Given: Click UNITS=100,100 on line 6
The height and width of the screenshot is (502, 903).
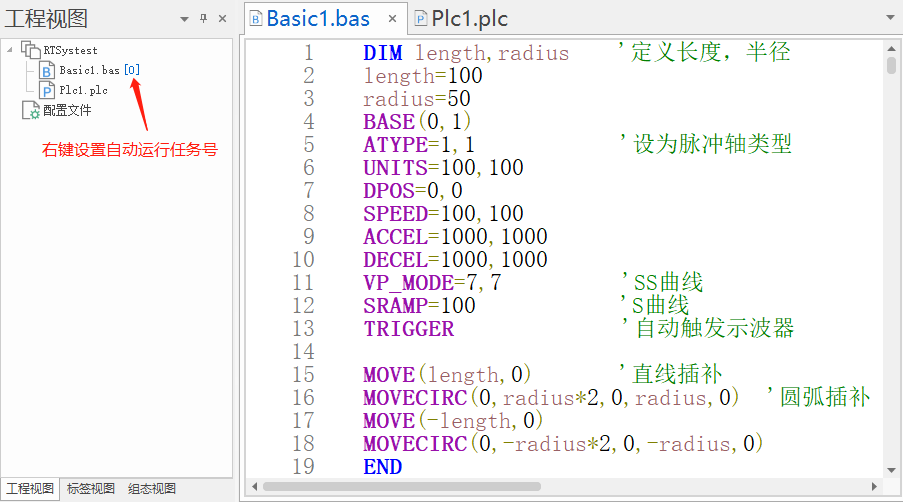Looking at the screenshot, I should [443, 168].
